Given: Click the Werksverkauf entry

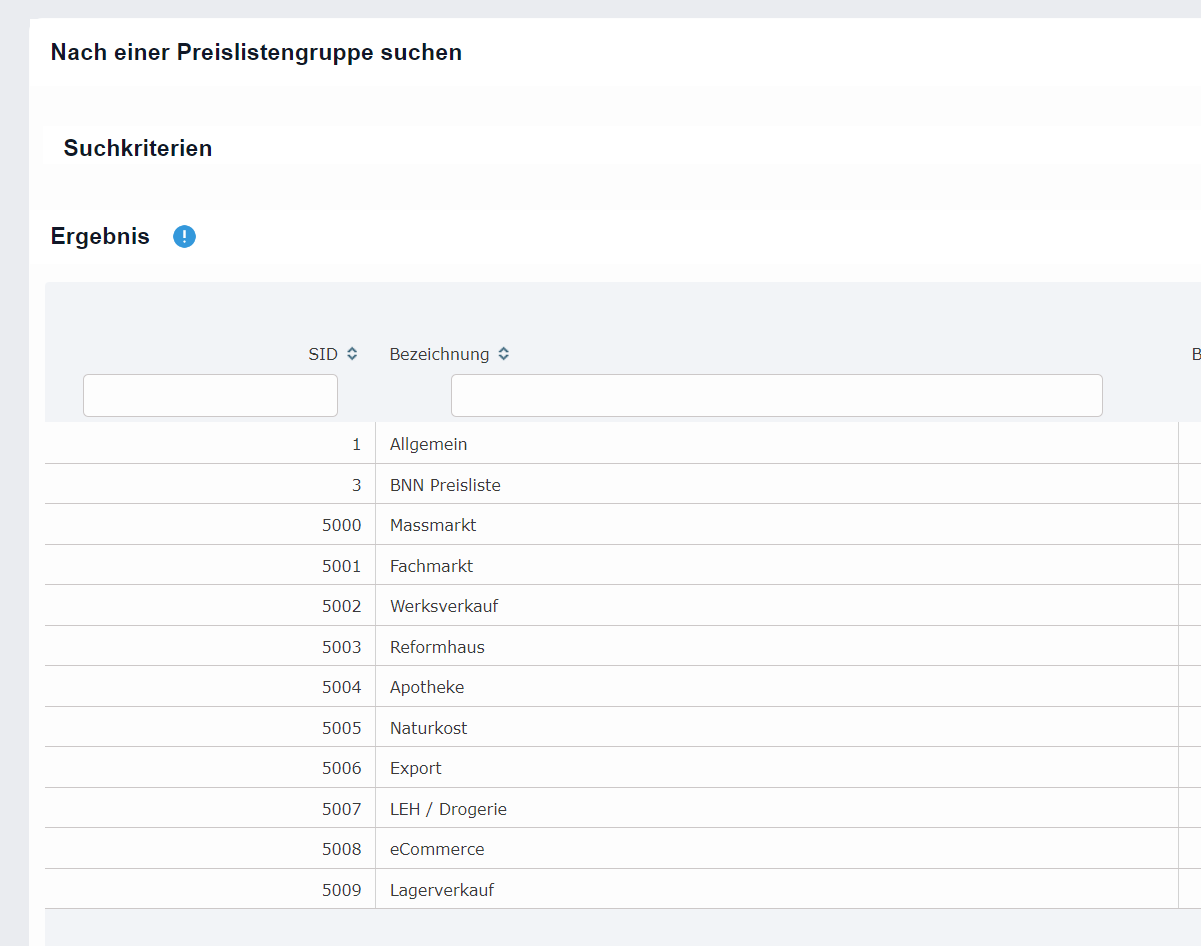Looking at the screenshot, I should pyautogui.click(x=444, y=606).
